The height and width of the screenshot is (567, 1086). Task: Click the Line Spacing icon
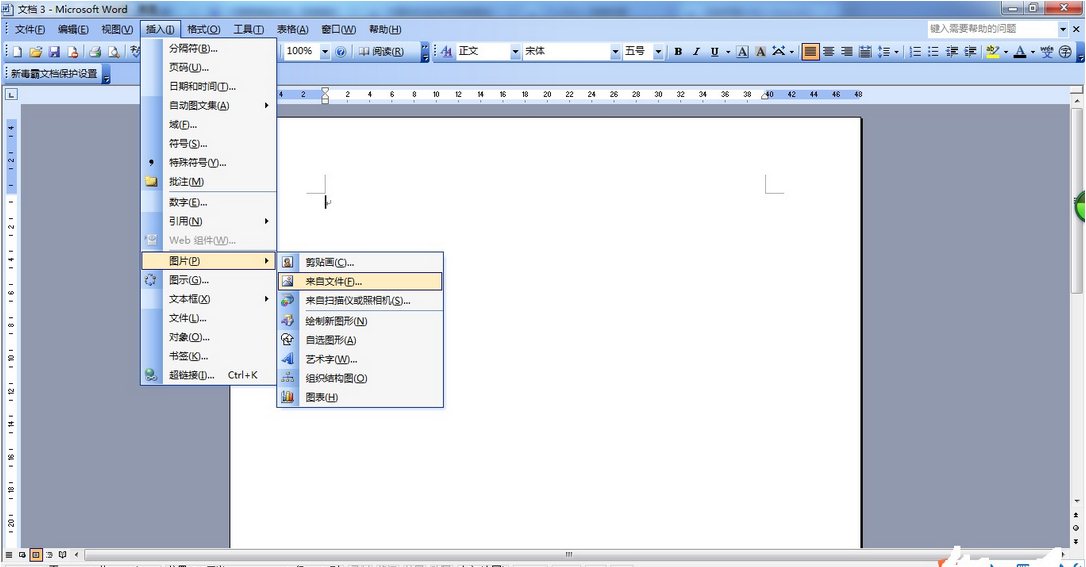(884, 52)
